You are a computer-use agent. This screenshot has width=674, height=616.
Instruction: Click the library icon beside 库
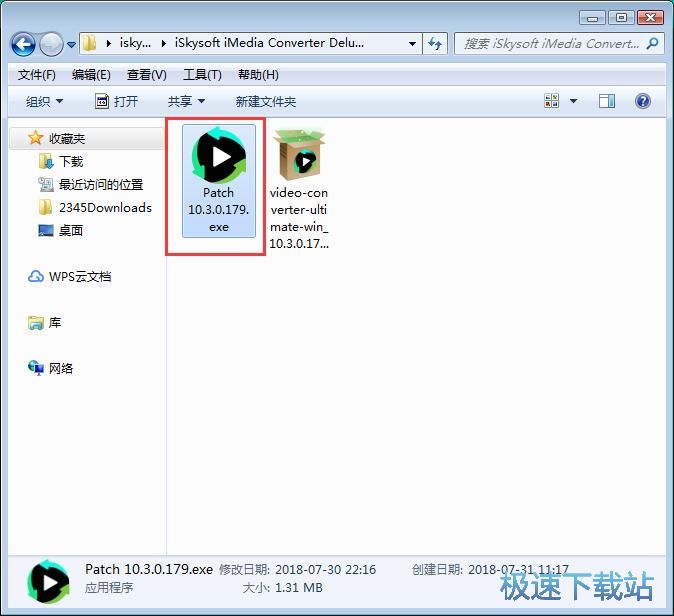click(36, 322)
